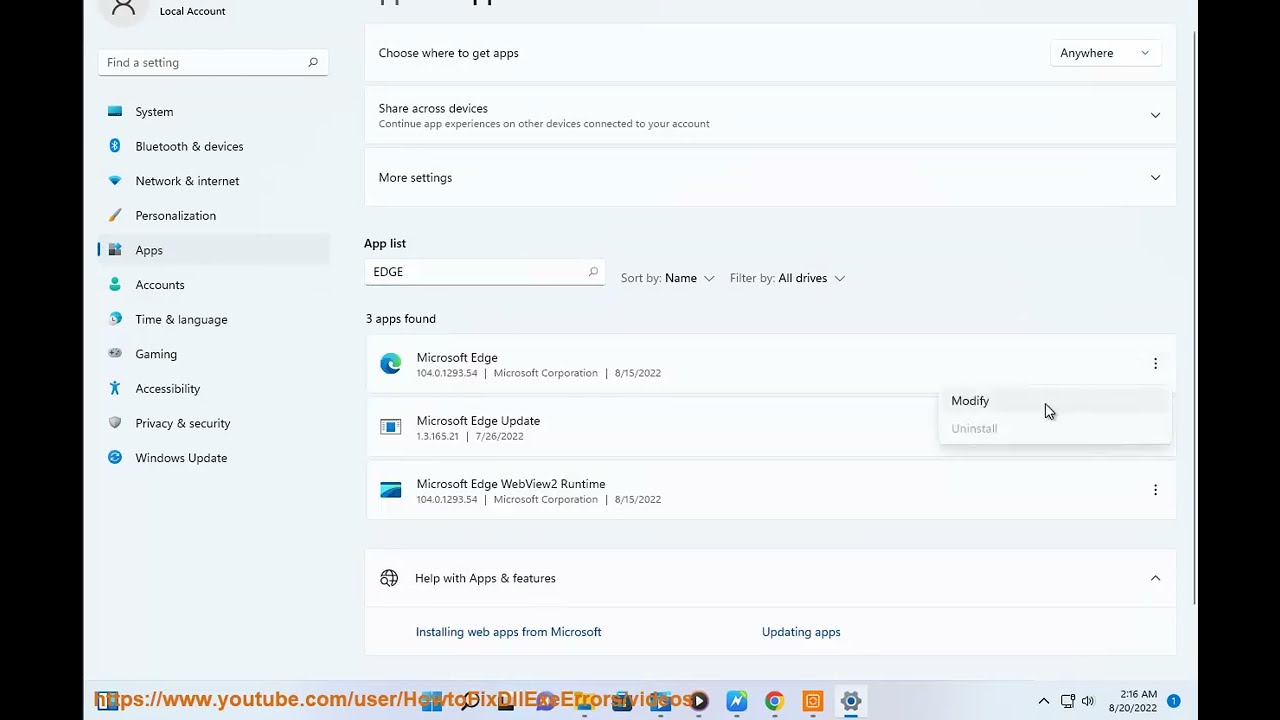Screen dimensions: 1280x720
Task: Select Apps in the sidebar
Action: tap(213, 250)
